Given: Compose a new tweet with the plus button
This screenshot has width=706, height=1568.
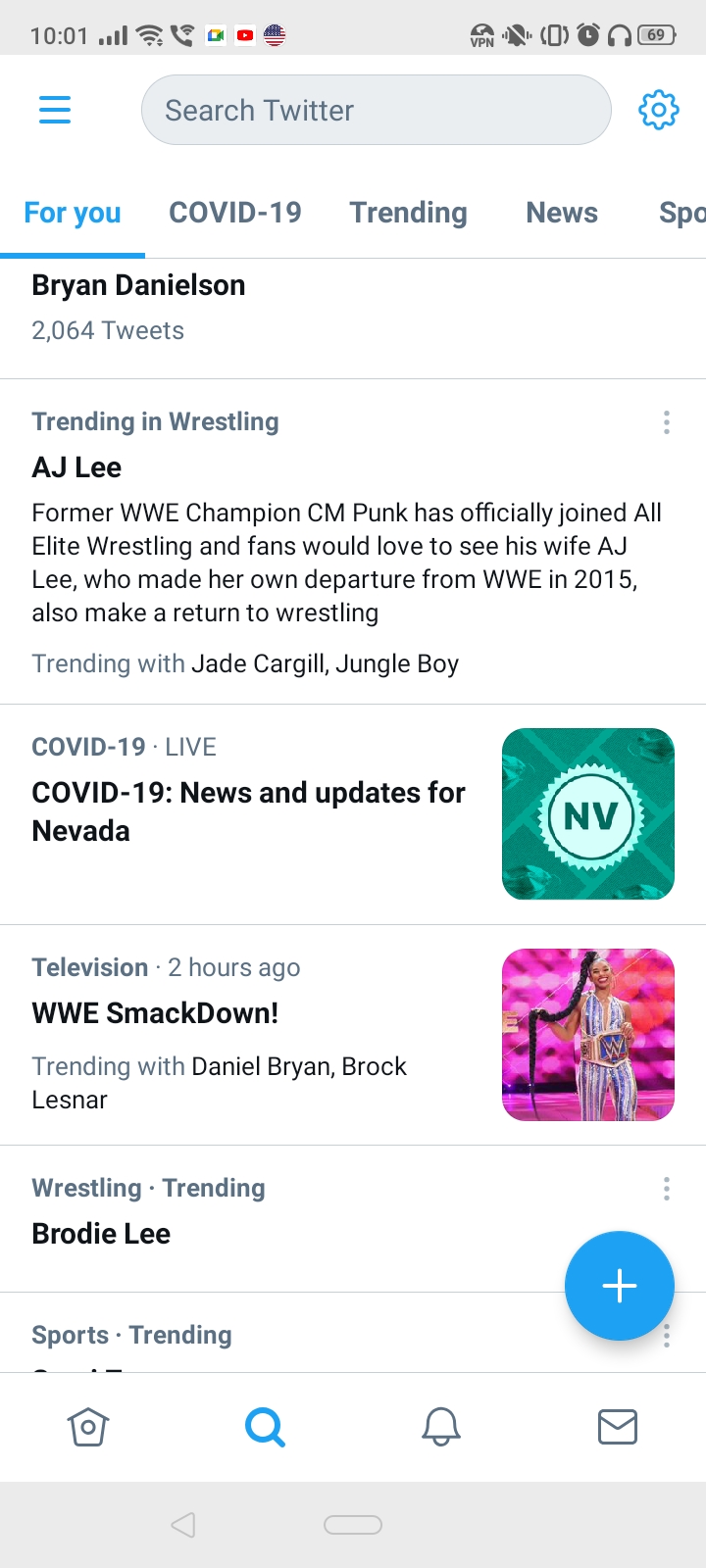Looking at the screenshot, I should point(619,1286).
